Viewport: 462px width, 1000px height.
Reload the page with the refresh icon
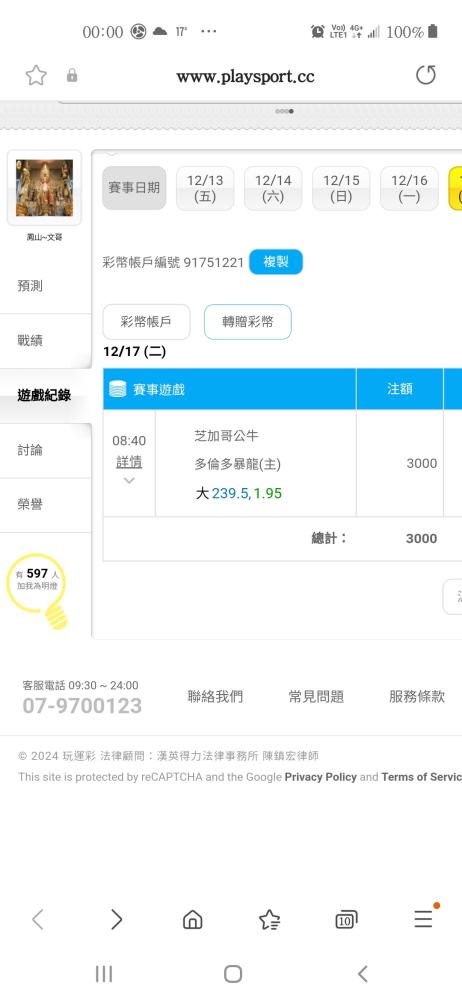tap(426, 75)
